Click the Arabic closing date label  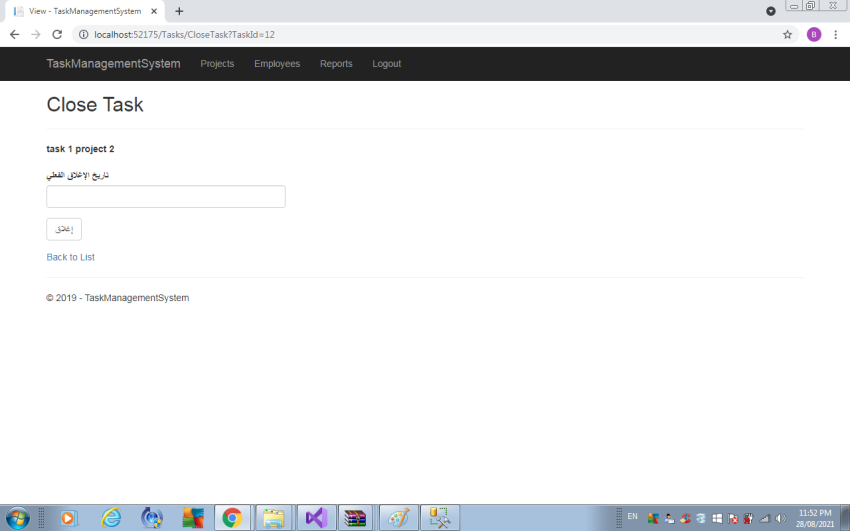click(x=78, y=175)
